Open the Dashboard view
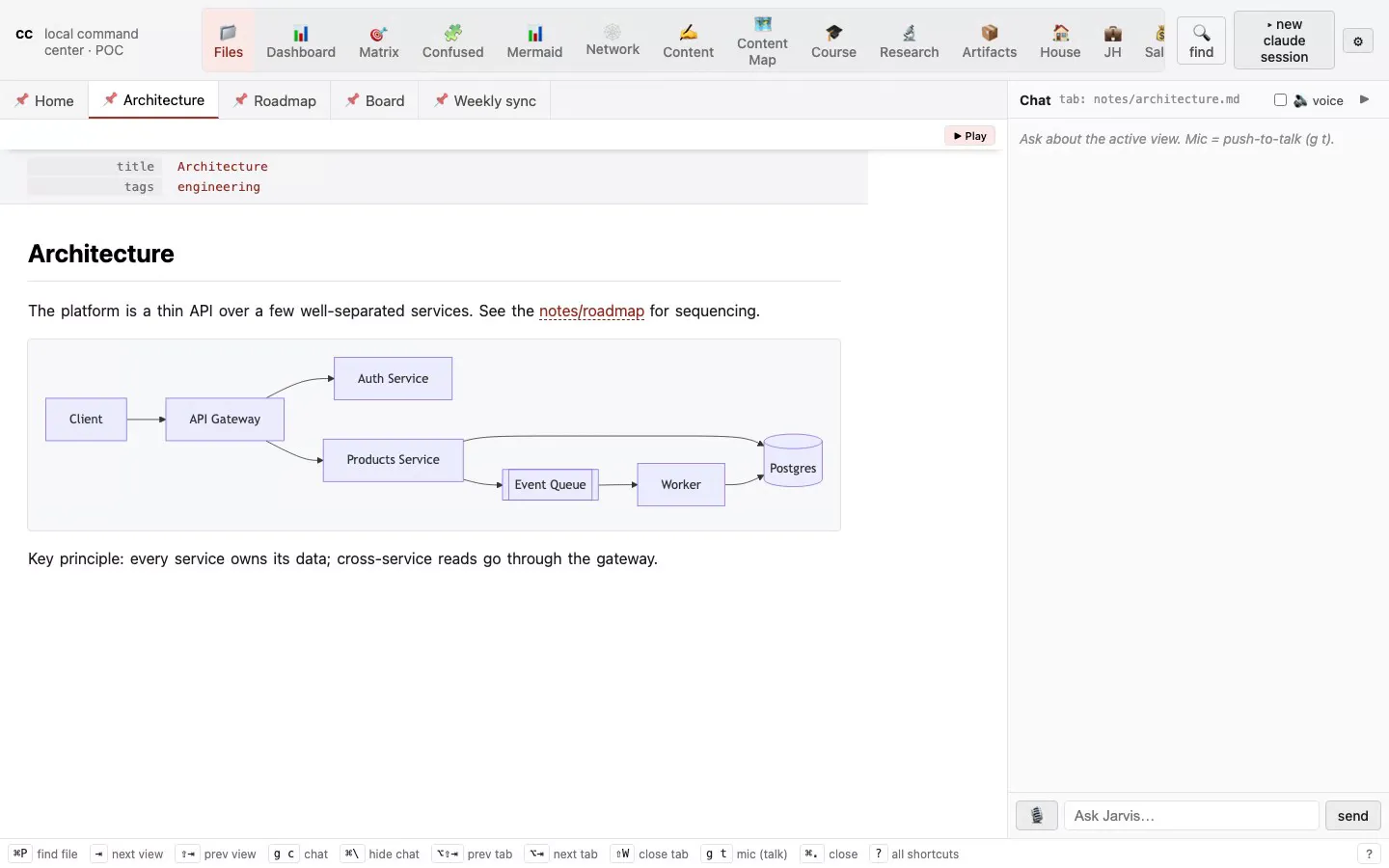The width and height of the screenshot is (1389, 868). (x=301, y=41)
